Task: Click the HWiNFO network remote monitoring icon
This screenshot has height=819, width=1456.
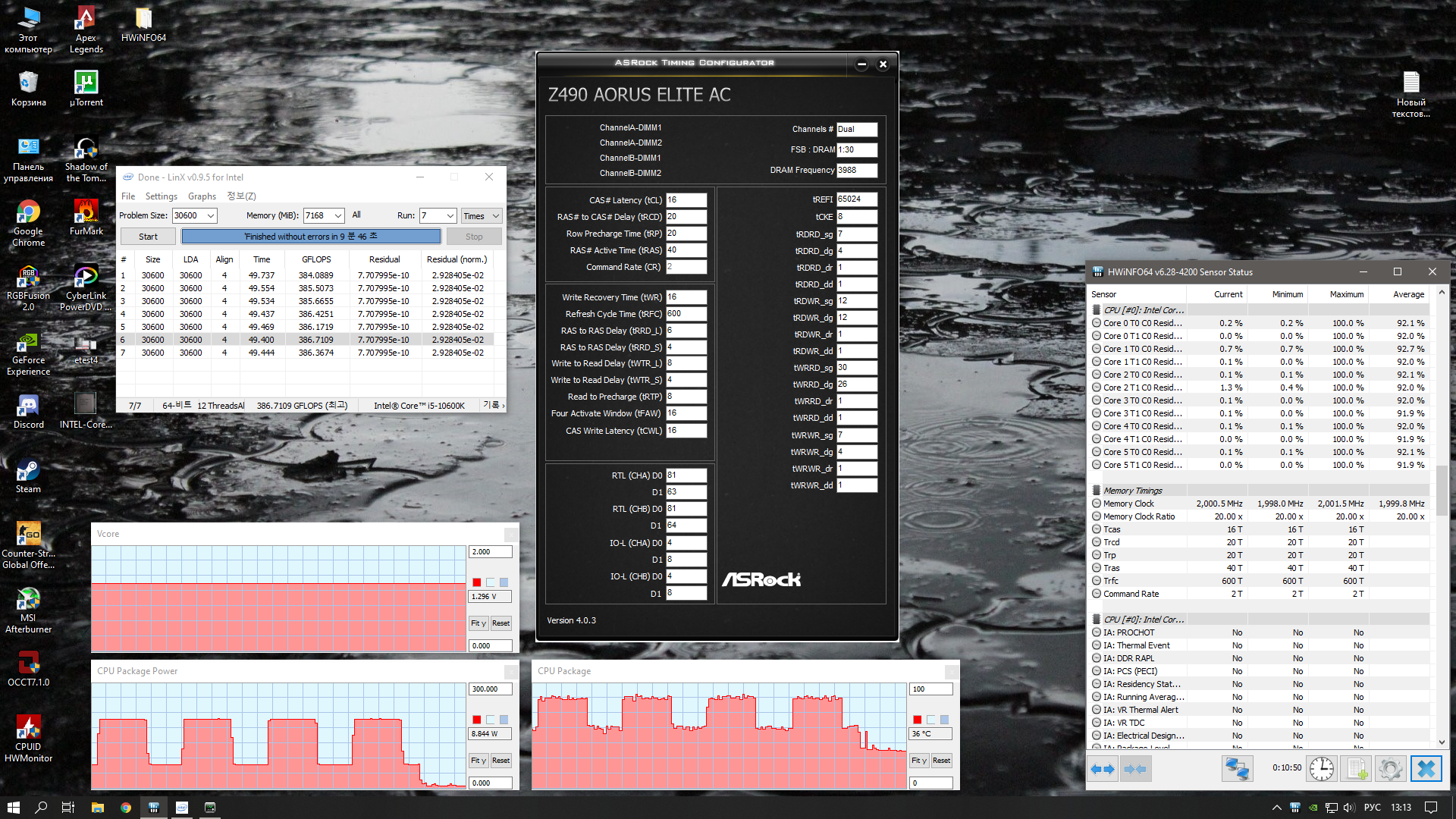Action: (x=1237, y=769)
